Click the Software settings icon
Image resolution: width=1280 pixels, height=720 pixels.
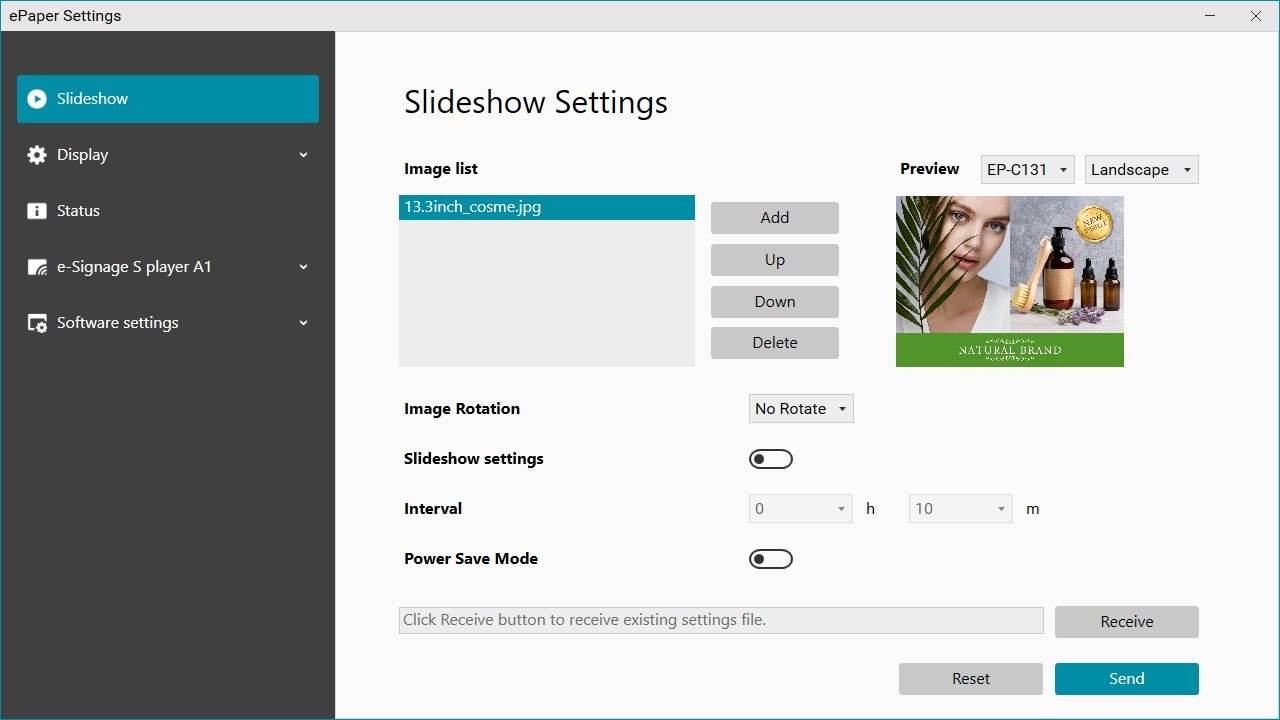[x=37, y=322]
